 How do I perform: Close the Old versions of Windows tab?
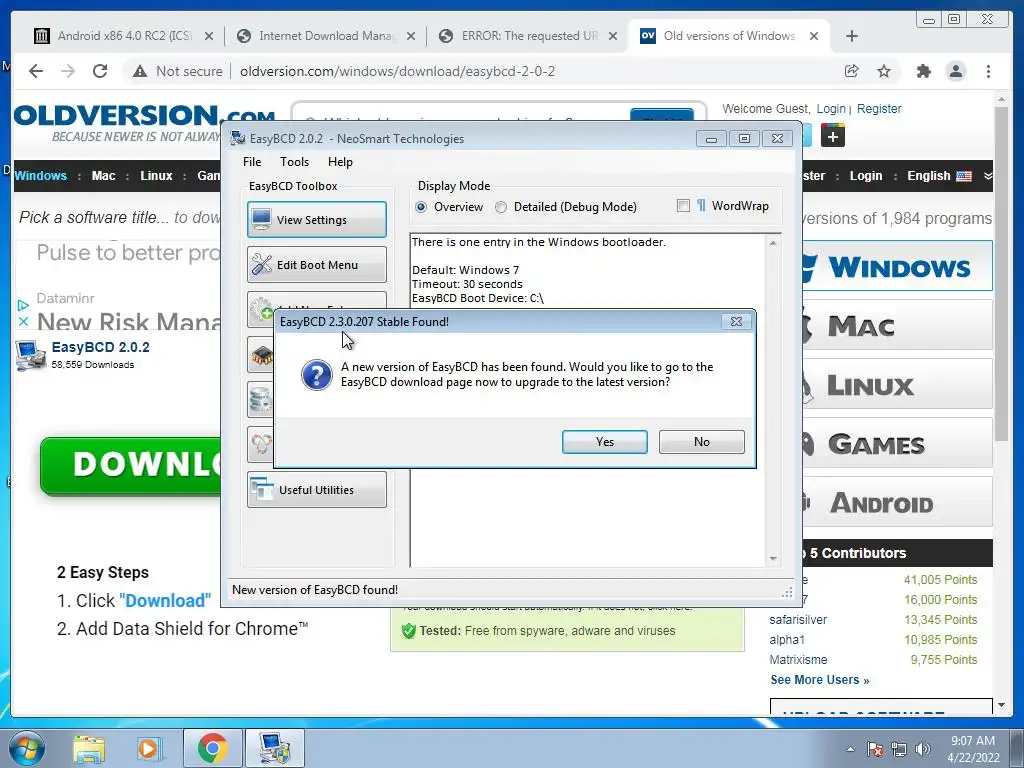[x=814, y=36]
